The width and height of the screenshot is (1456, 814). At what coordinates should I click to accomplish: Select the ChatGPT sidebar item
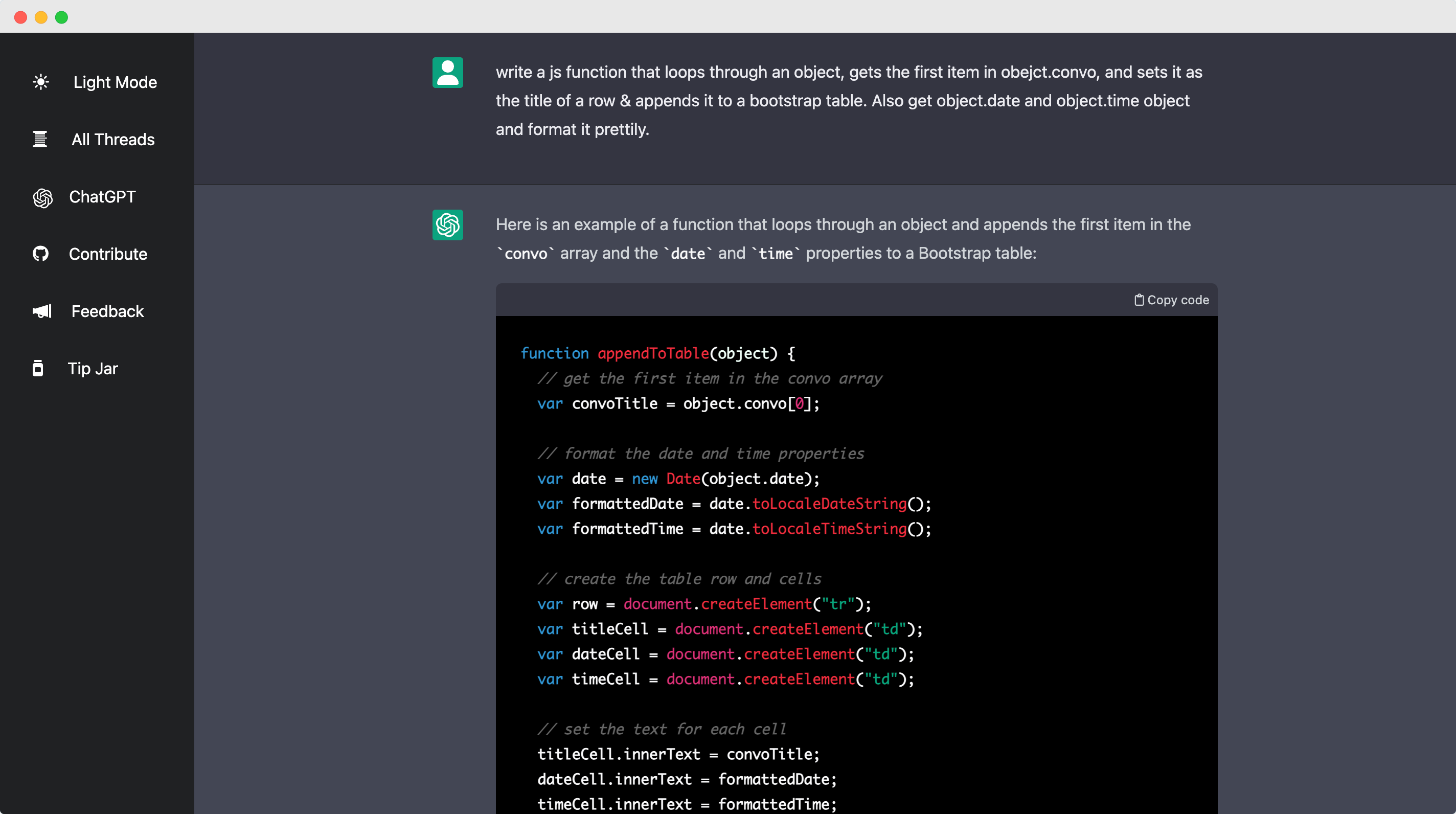tap(102, 197)
